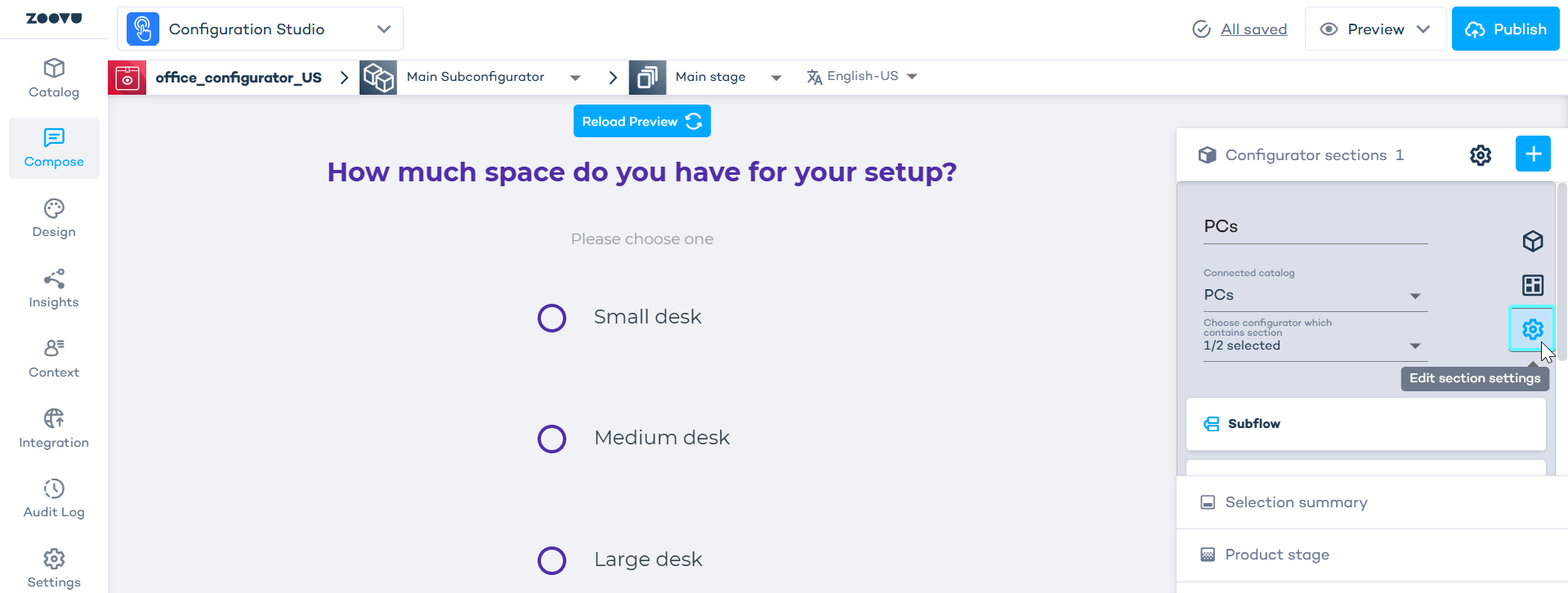Click the PCs section name field
Image resolution: width=1568 pixels, height=593 pixels.
(1315, 227)
